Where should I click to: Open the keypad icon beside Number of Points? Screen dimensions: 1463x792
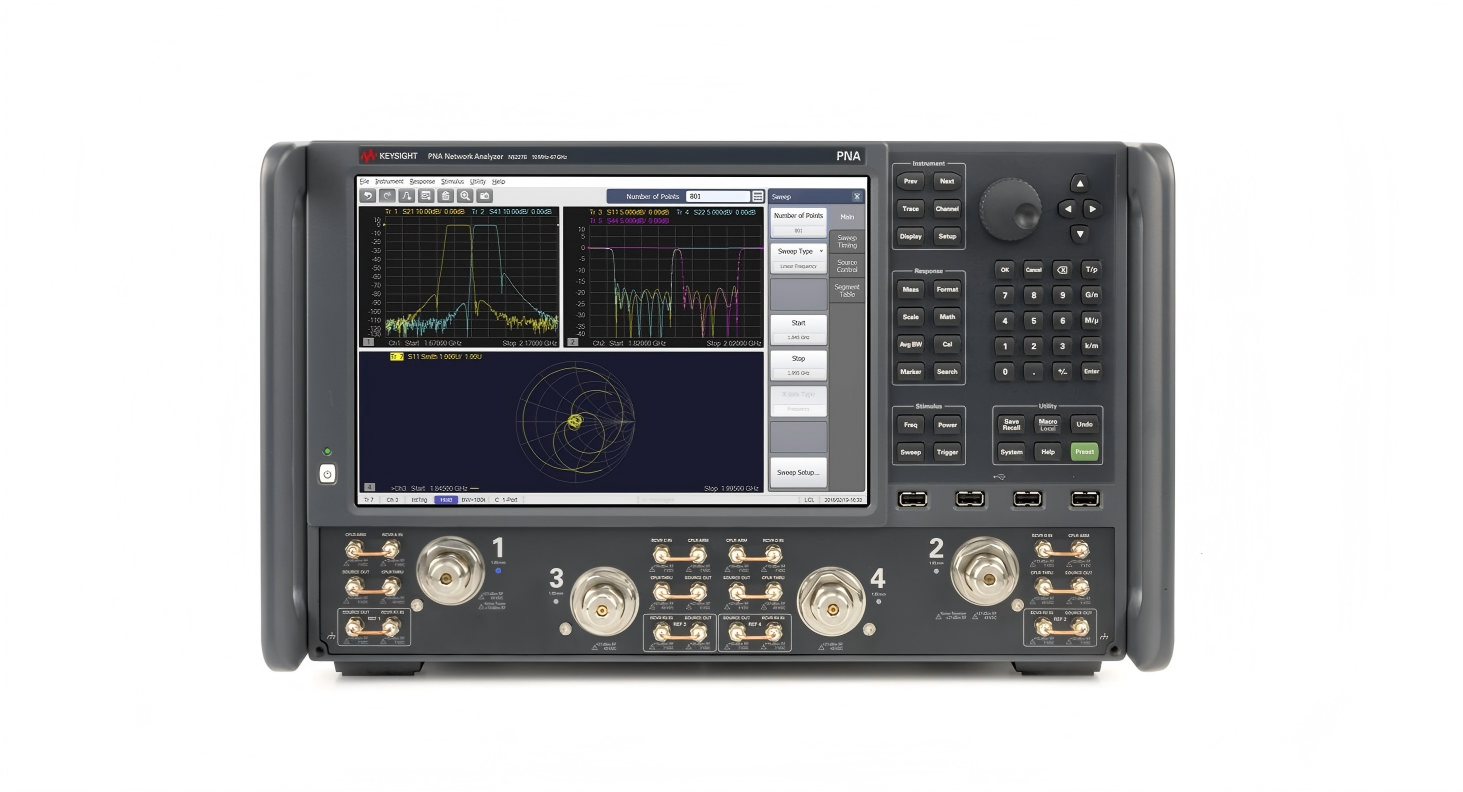[758, 197]
